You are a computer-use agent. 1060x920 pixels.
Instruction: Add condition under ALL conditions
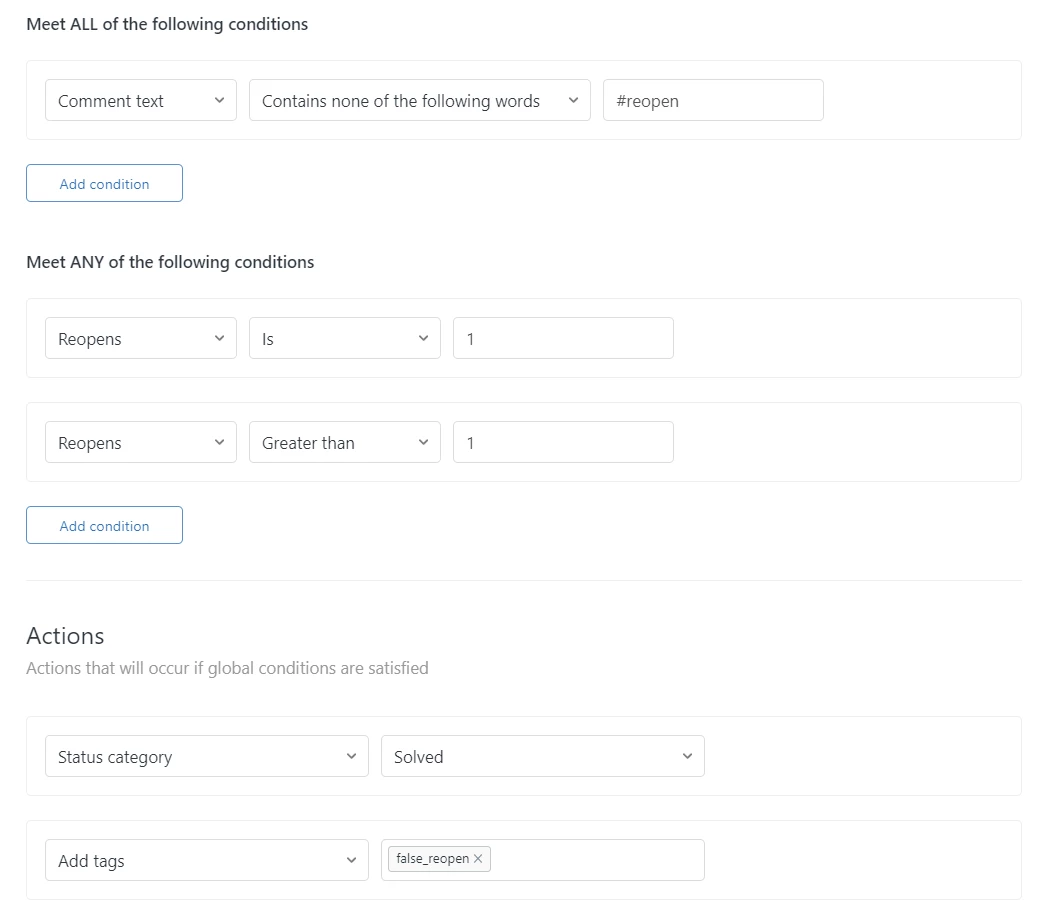point(104,184)
